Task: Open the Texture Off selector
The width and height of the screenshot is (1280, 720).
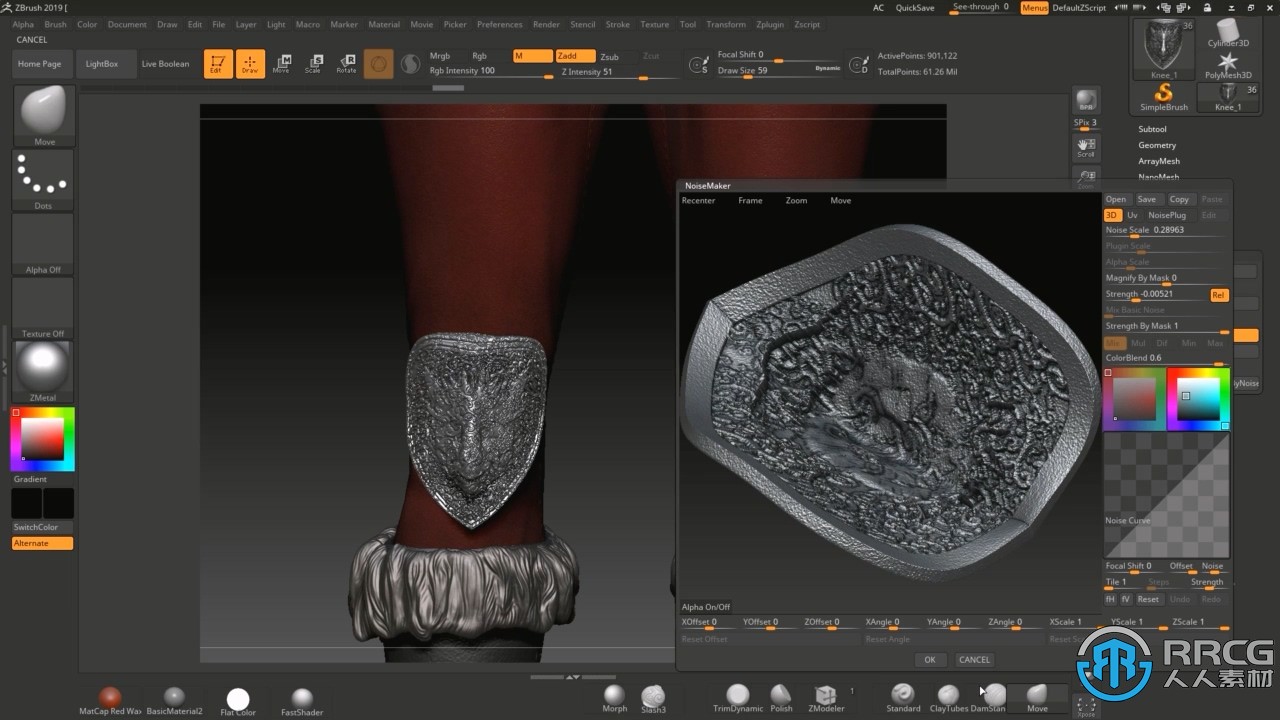Action: [44, 308]
